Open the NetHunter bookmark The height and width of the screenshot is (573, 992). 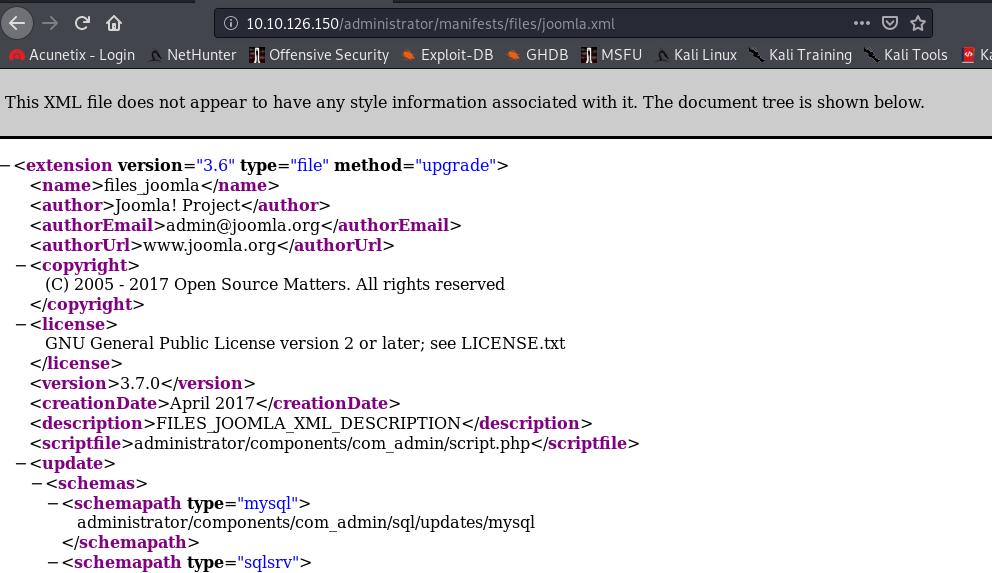click(192, 55)
